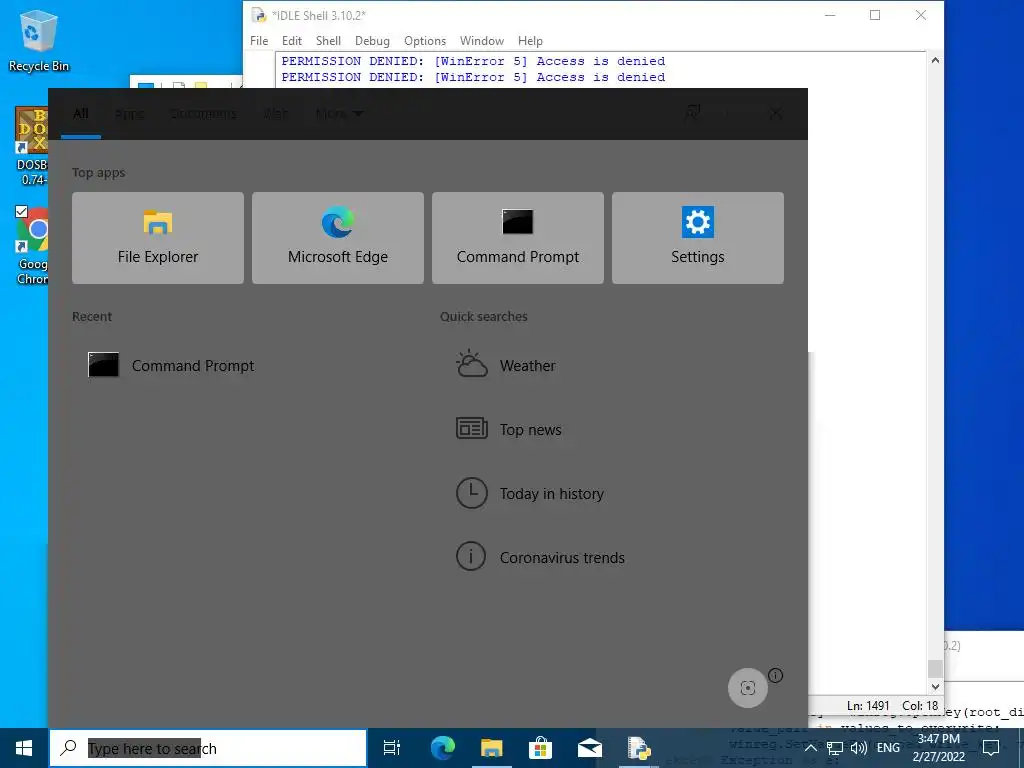Click the info icon near screenshot search

coord(775,676)
